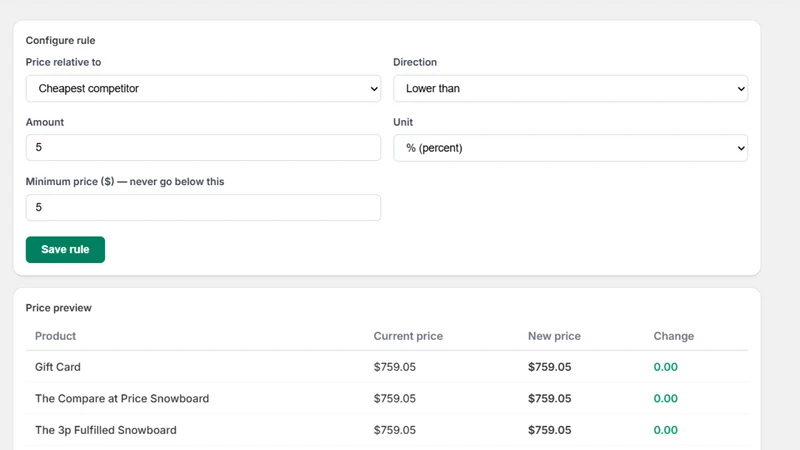Click the New price column header
This screenshot has height=450, width=800.
554,336
